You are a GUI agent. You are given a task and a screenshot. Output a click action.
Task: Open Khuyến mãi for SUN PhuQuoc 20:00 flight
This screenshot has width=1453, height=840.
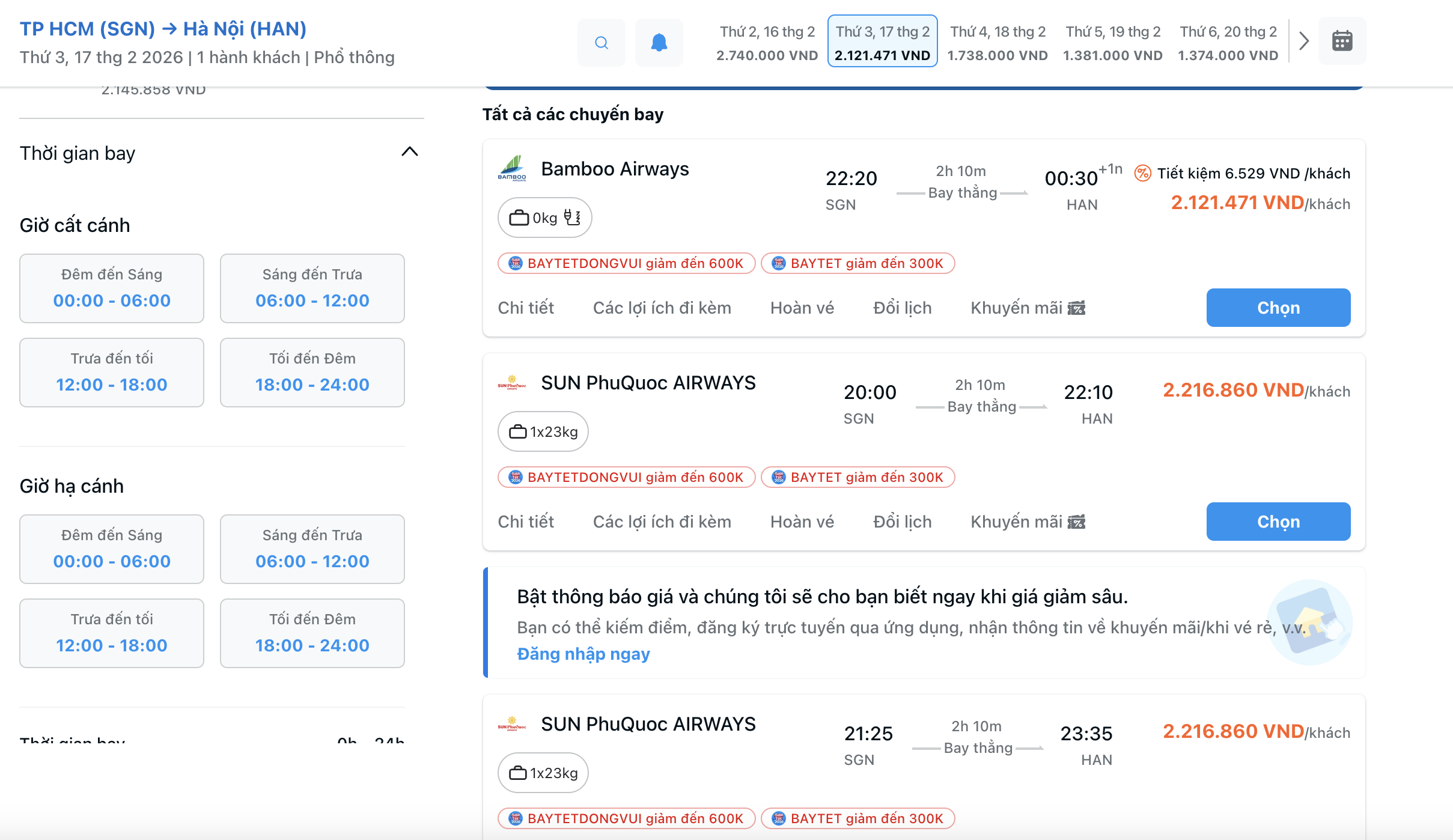pos(1028,522)
